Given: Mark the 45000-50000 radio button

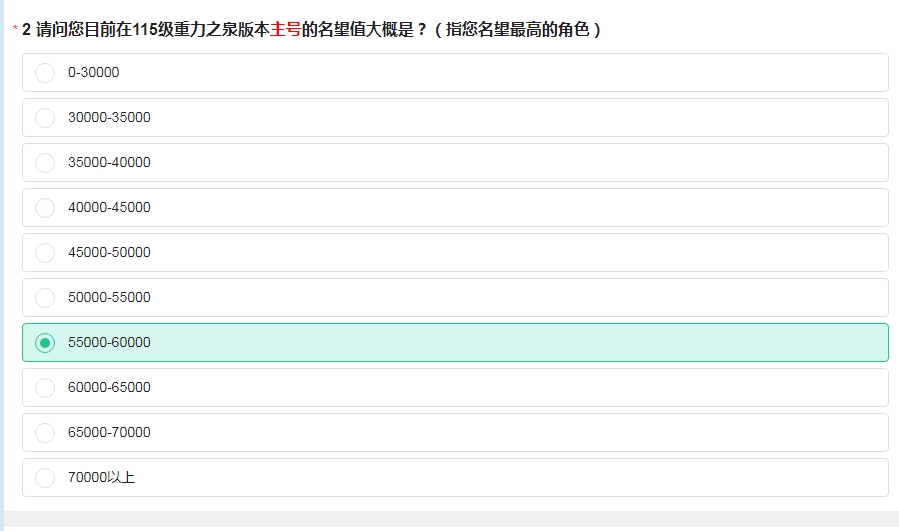Looking at the screenshot, I should click(x=45, y=253).
